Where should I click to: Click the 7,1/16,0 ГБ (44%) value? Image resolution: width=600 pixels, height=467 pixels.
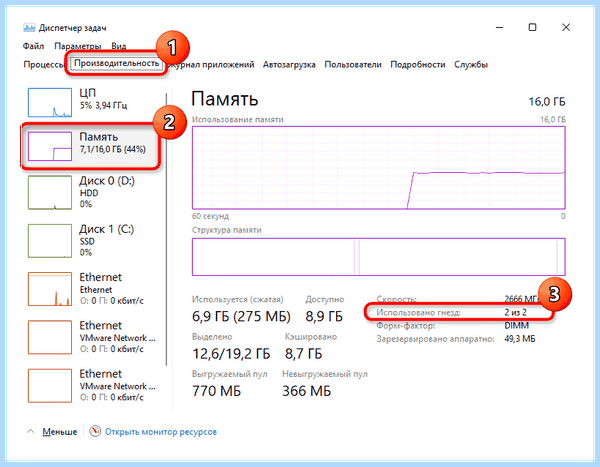coord(112,149)
